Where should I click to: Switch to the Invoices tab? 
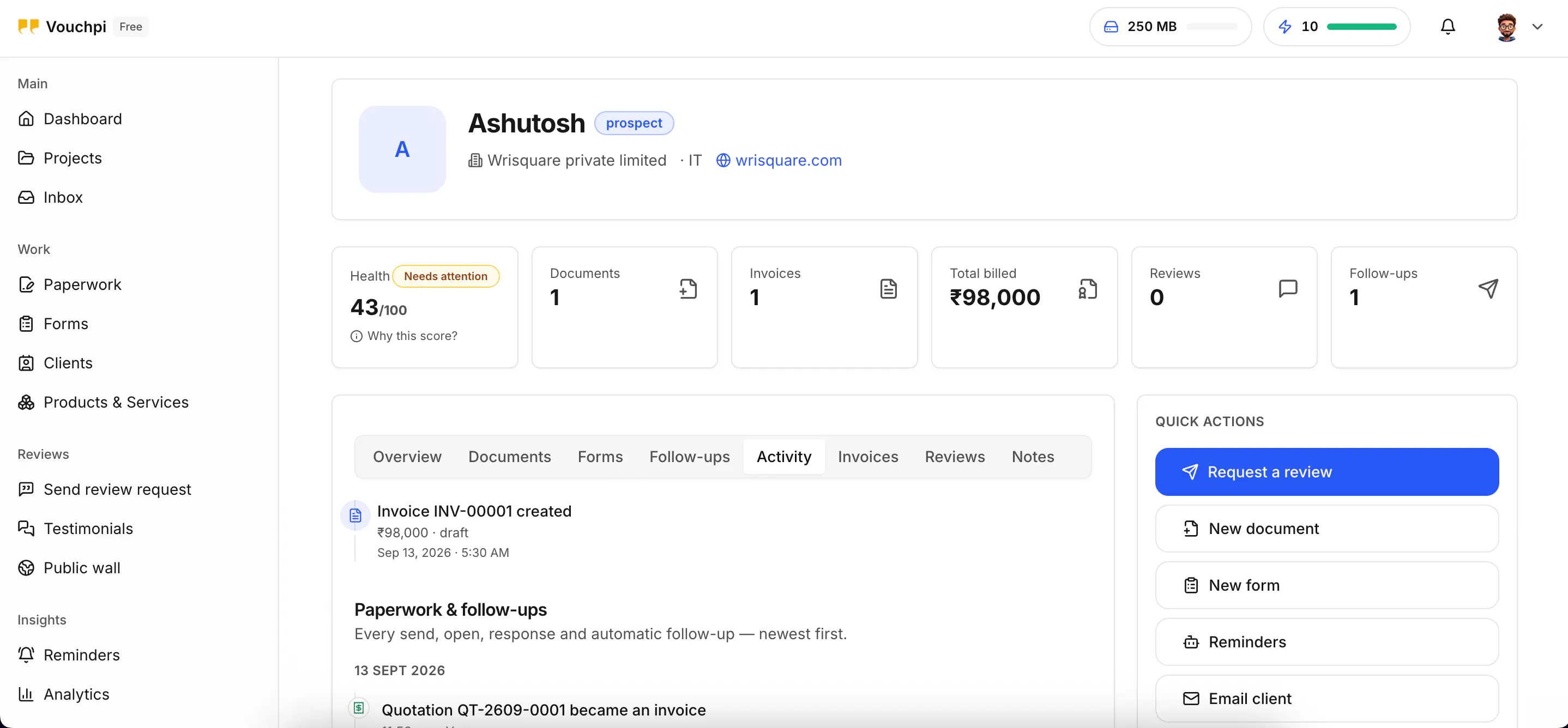(868, 457)
